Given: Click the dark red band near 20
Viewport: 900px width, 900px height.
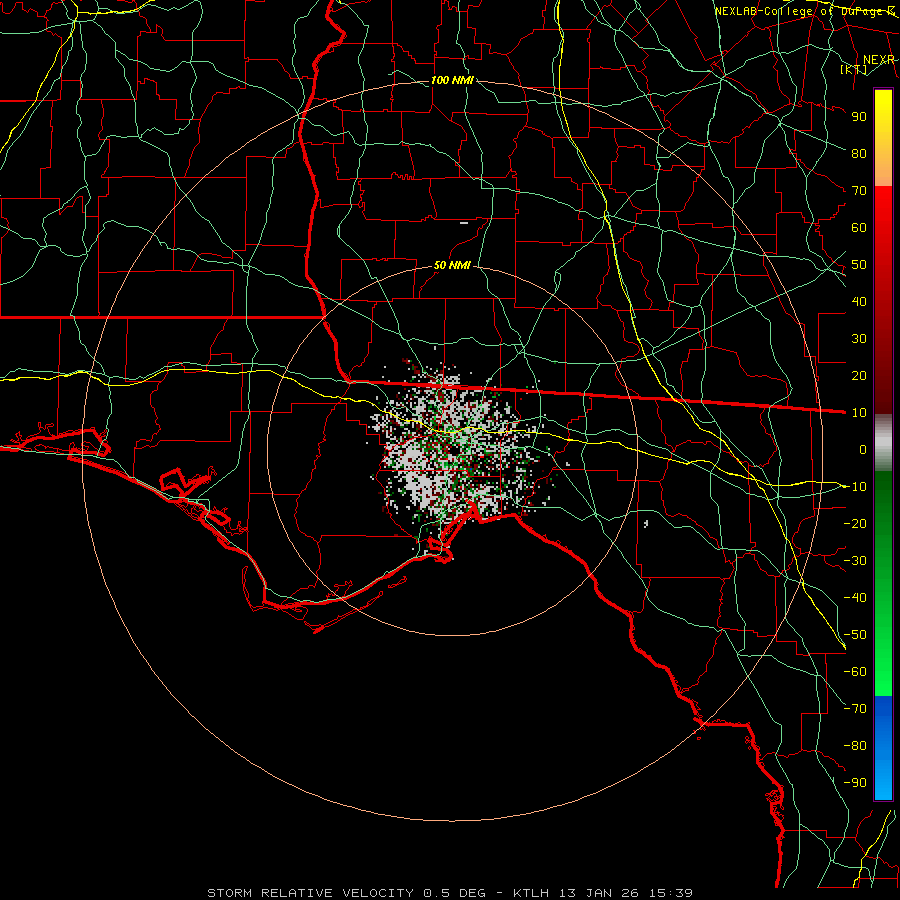Looking at the screenshot, I should coord(883,376).
